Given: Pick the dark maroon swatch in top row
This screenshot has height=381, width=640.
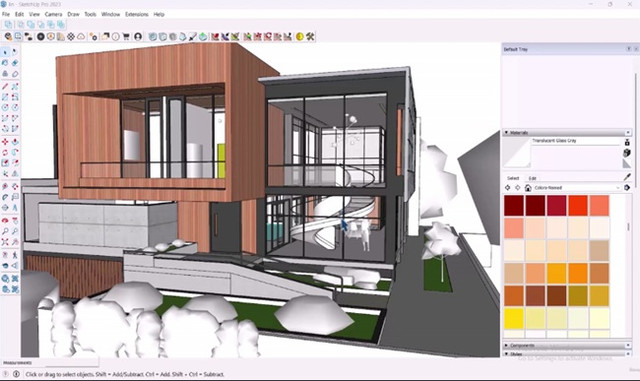Looking at the screenshot, I should click(x=514, y=205).
